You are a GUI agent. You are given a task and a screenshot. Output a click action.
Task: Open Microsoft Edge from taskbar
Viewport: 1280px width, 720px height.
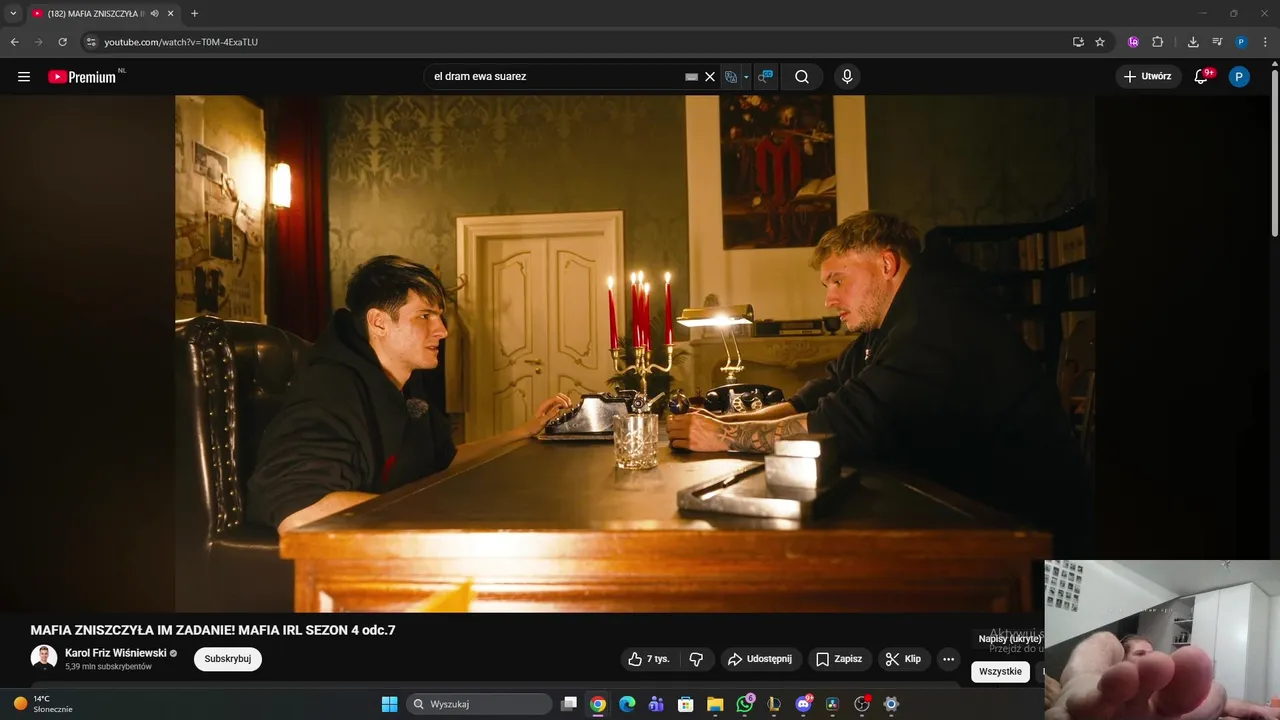pos(627,704)
